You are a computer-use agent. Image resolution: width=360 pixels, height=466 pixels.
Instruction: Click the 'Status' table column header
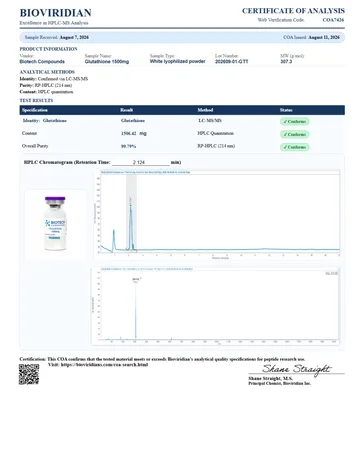tap(286, 110)
